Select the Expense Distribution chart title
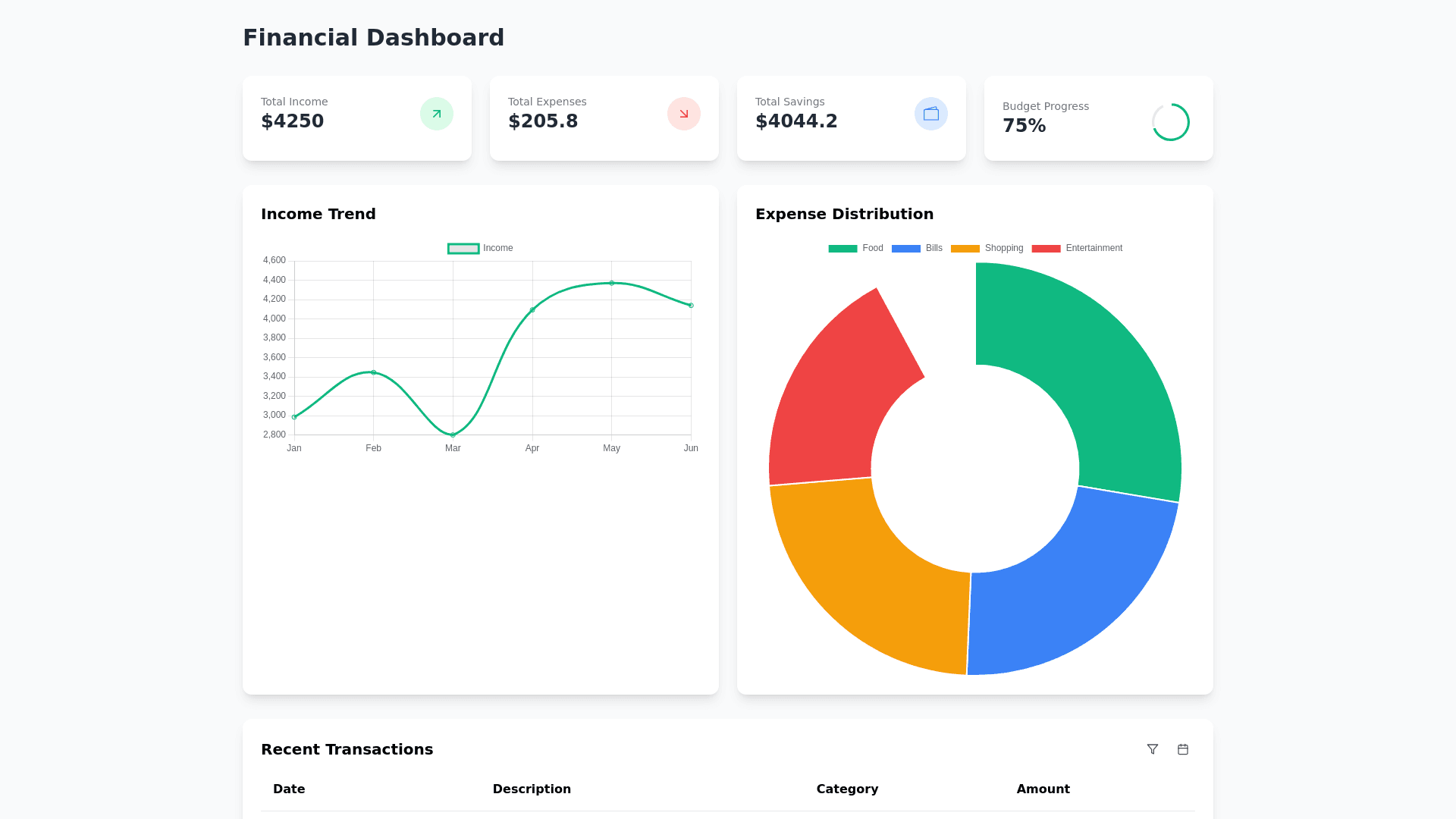 [x=844, y=214]
